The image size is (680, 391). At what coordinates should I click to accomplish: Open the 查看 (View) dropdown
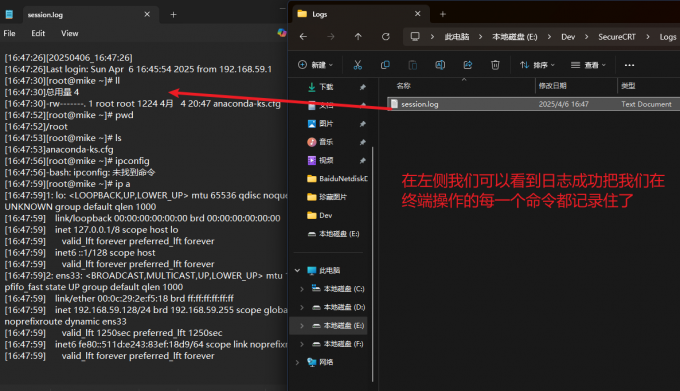588,65
